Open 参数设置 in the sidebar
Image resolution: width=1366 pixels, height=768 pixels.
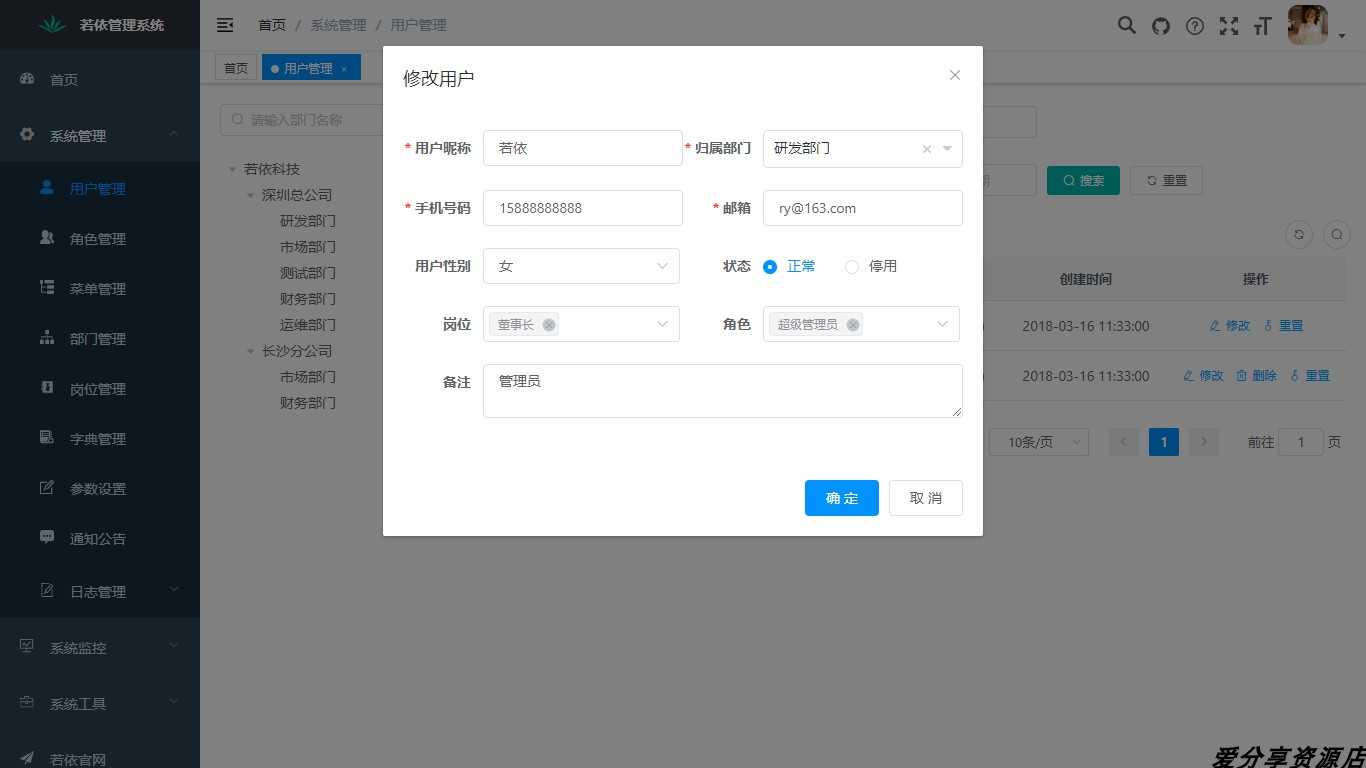point(100,488)
